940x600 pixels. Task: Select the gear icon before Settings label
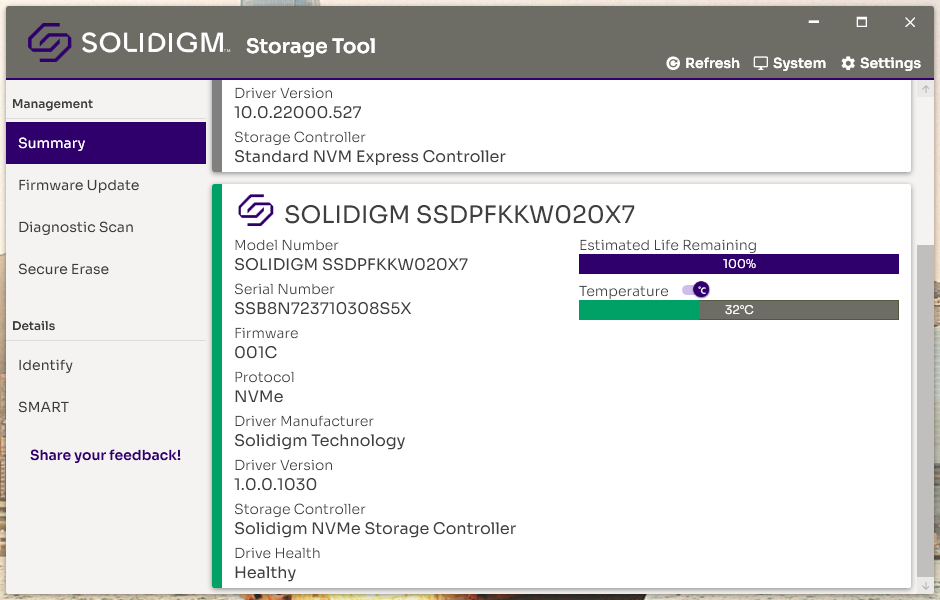pyautogui.click(x=847, y=62)
